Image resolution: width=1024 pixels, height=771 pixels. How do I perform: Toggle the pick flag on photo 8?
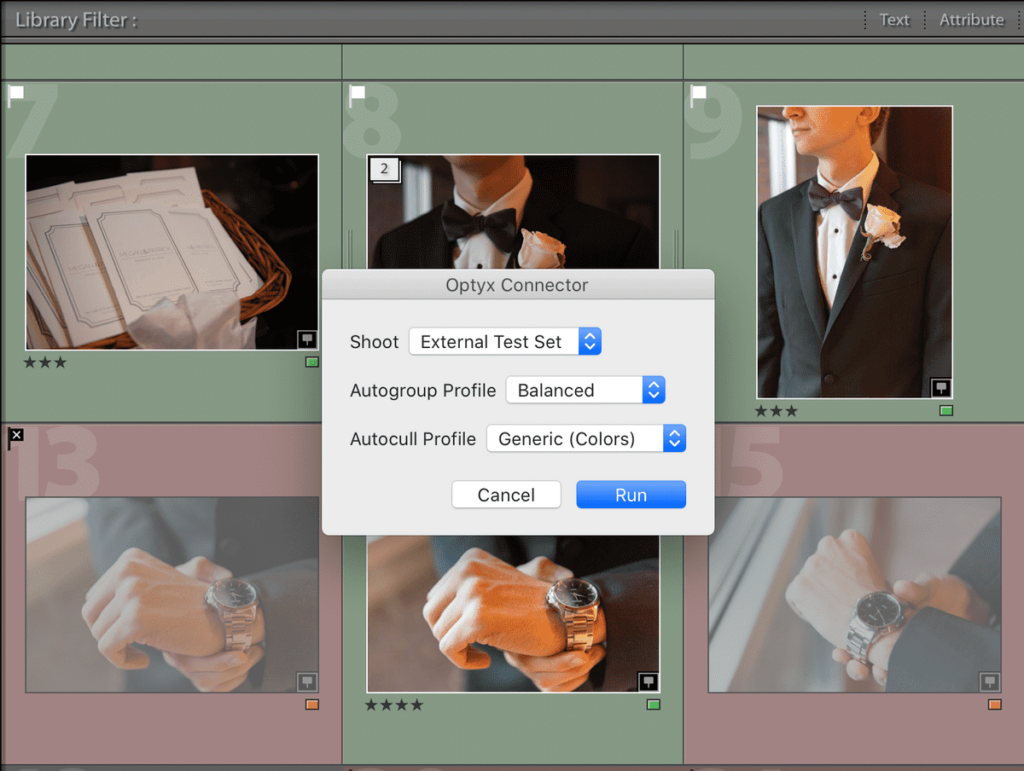click(355, 94)
